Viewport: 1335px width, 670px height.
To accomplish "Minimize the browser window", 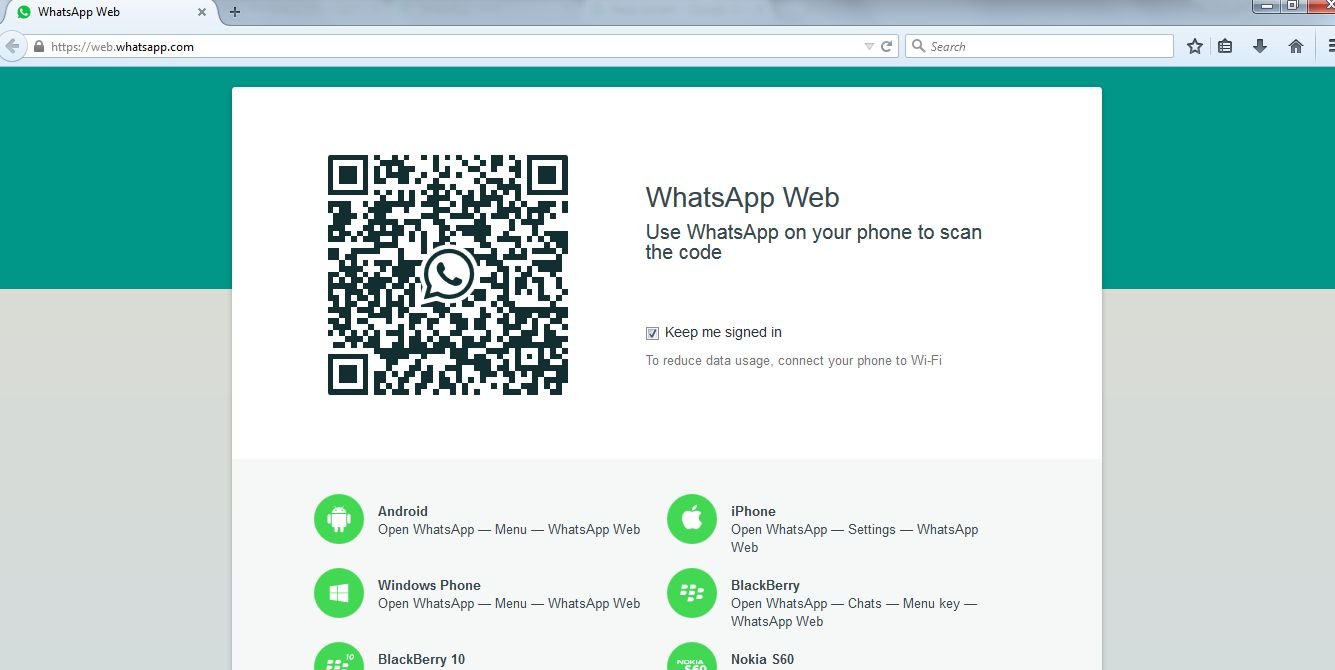I will tap(1266, 5).
